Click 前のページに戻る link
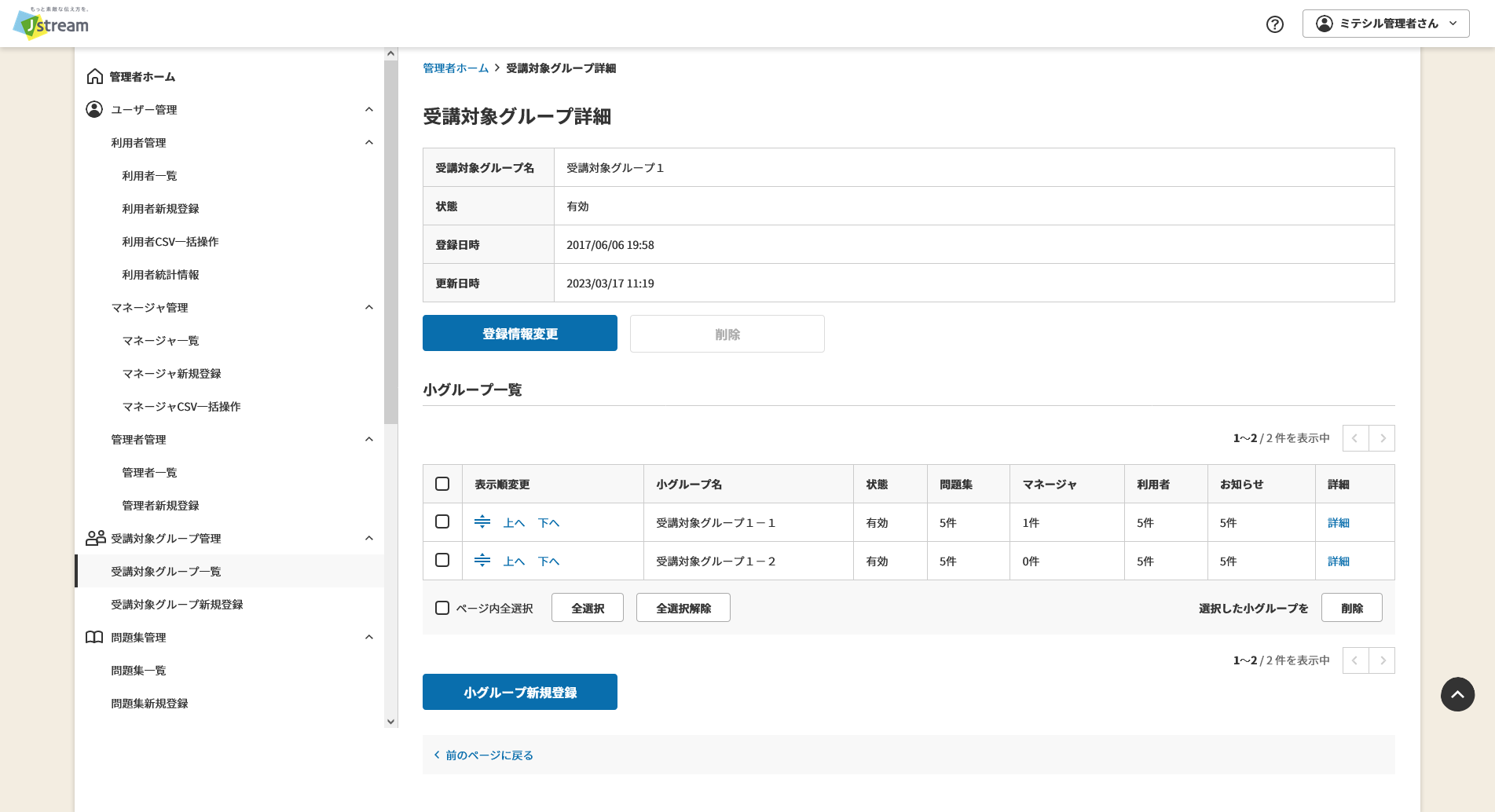The image size is (1495, 812). pos(483,755)
